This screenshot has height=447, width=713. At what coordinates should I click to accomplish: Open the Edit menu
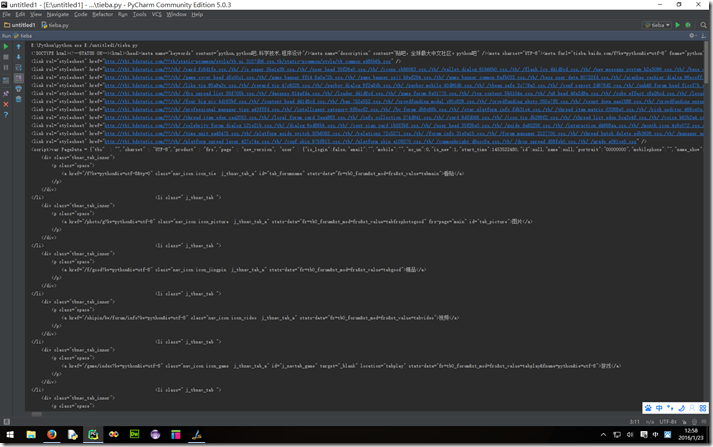coord(20,15)
